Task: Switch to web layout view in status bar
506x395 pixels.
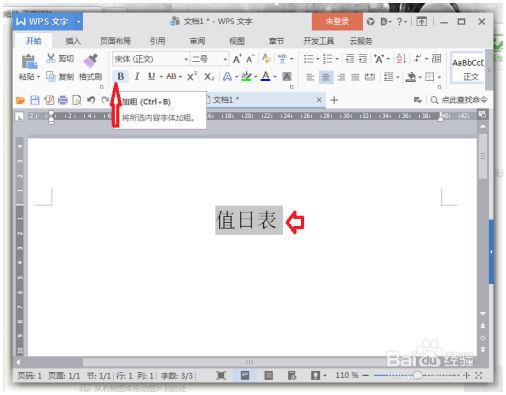Action: pyautogui.click(x=292, y=376)
